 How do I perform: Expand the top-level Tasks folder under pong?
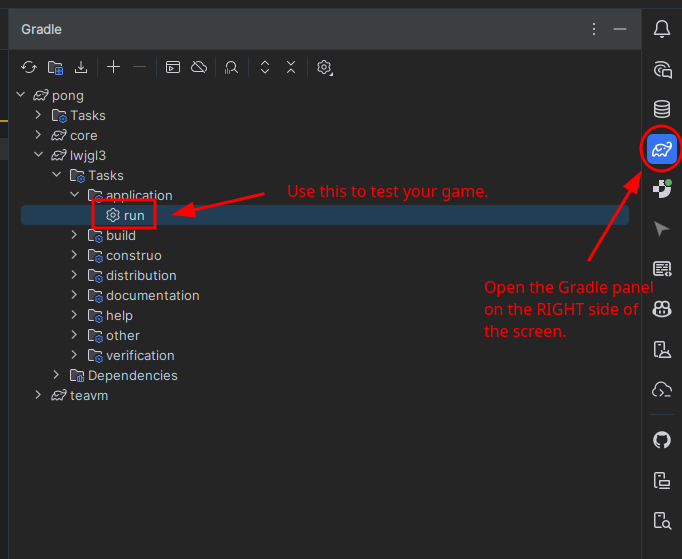click(x=38, y=115)
